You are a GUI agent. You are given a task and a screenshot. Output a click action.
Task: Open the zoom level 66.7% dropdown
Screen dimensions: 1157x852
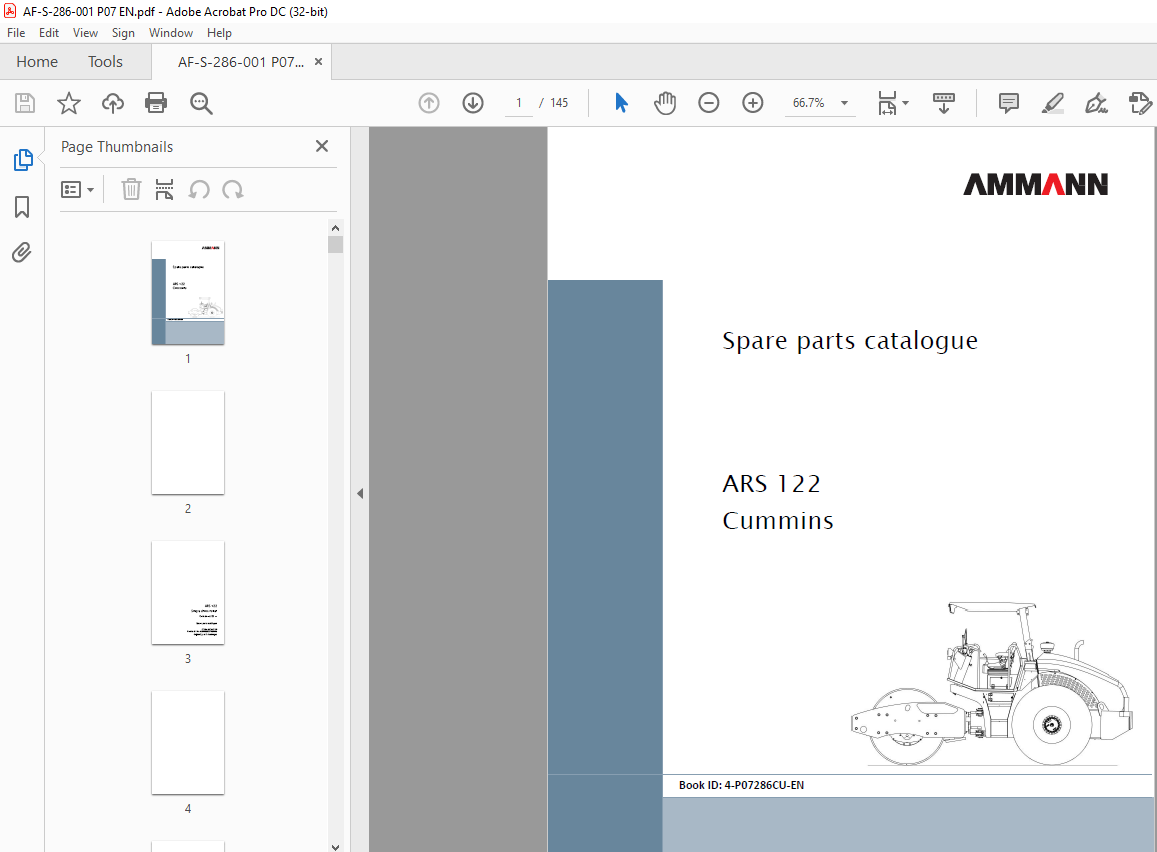(x=844, y=103)
